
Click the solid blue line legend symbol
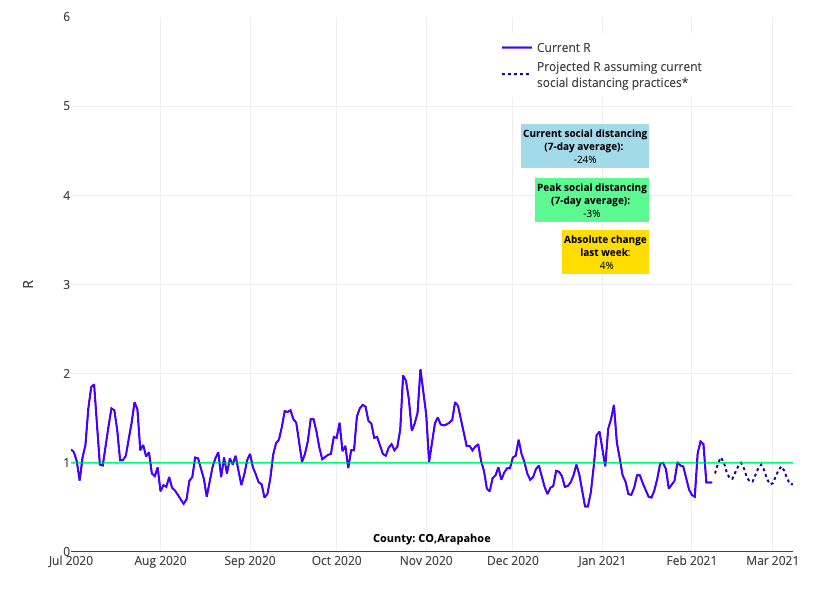[515, 47]
